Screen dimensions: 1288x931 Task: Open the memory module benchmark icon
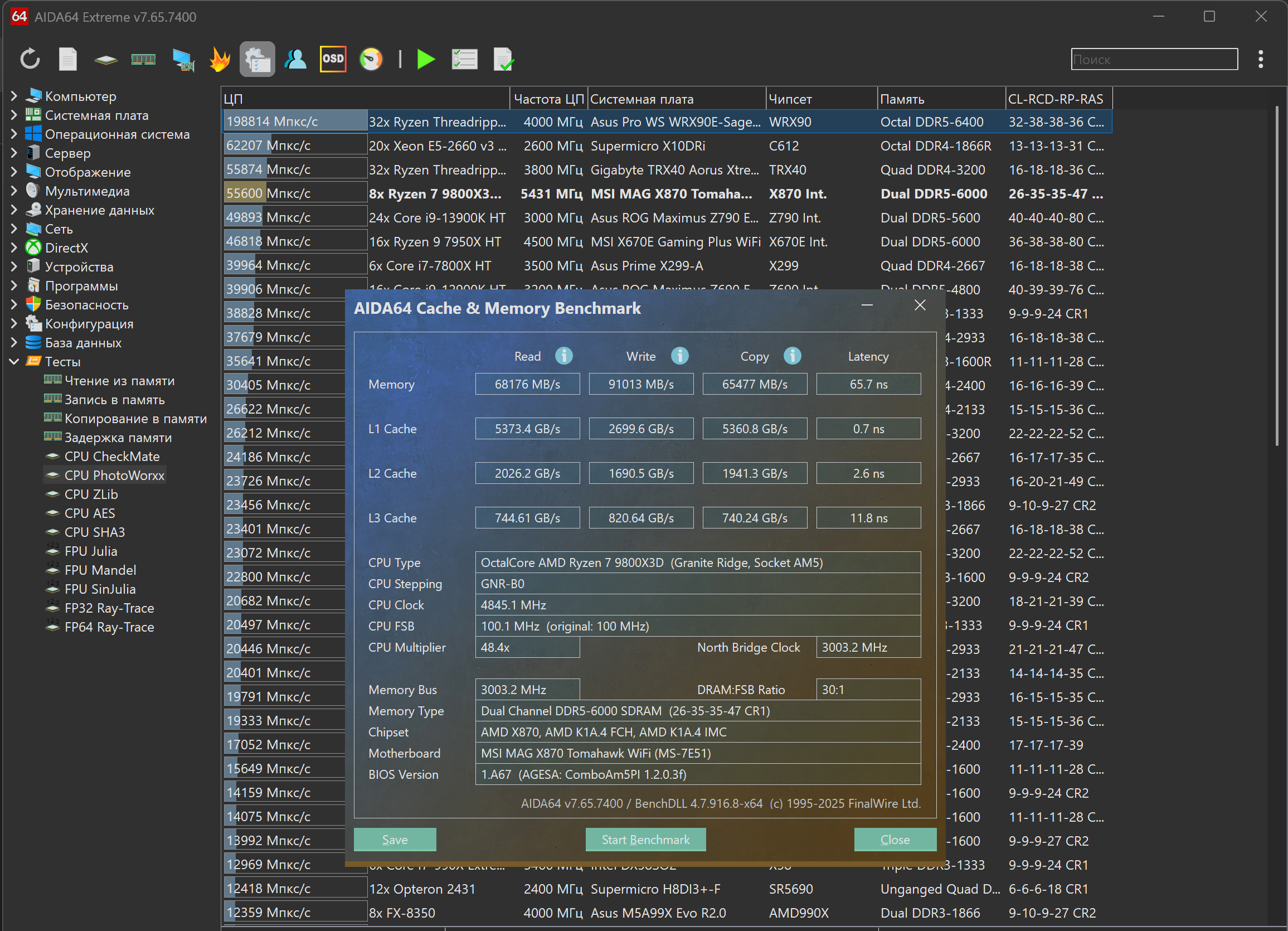tap(143, 59)
